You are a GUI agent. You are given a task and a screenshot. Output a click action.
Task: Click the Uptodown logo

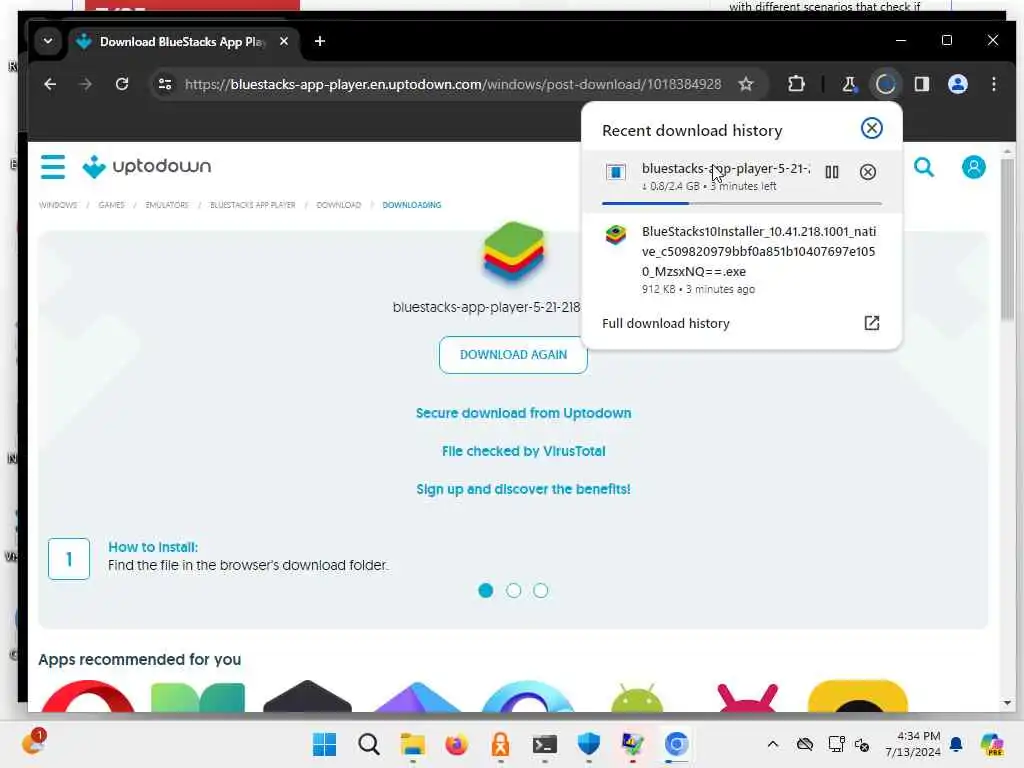pyautogui.click(x=146, y=167)
